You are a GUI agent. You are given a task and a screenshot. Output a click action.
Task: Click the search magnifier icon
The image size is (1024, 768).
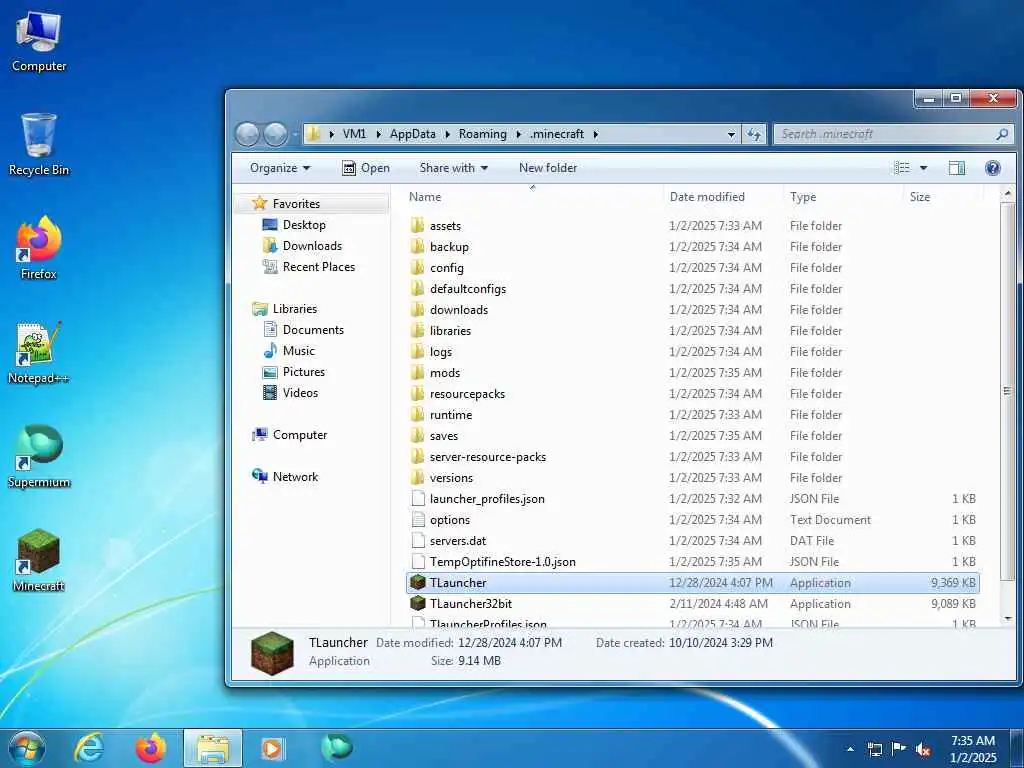click(x=1002, y=134)
